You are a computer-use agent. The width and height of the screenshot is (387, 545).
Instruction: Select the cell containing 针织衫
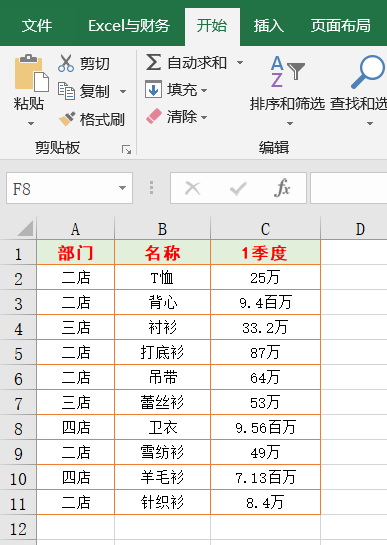point(162,503)
